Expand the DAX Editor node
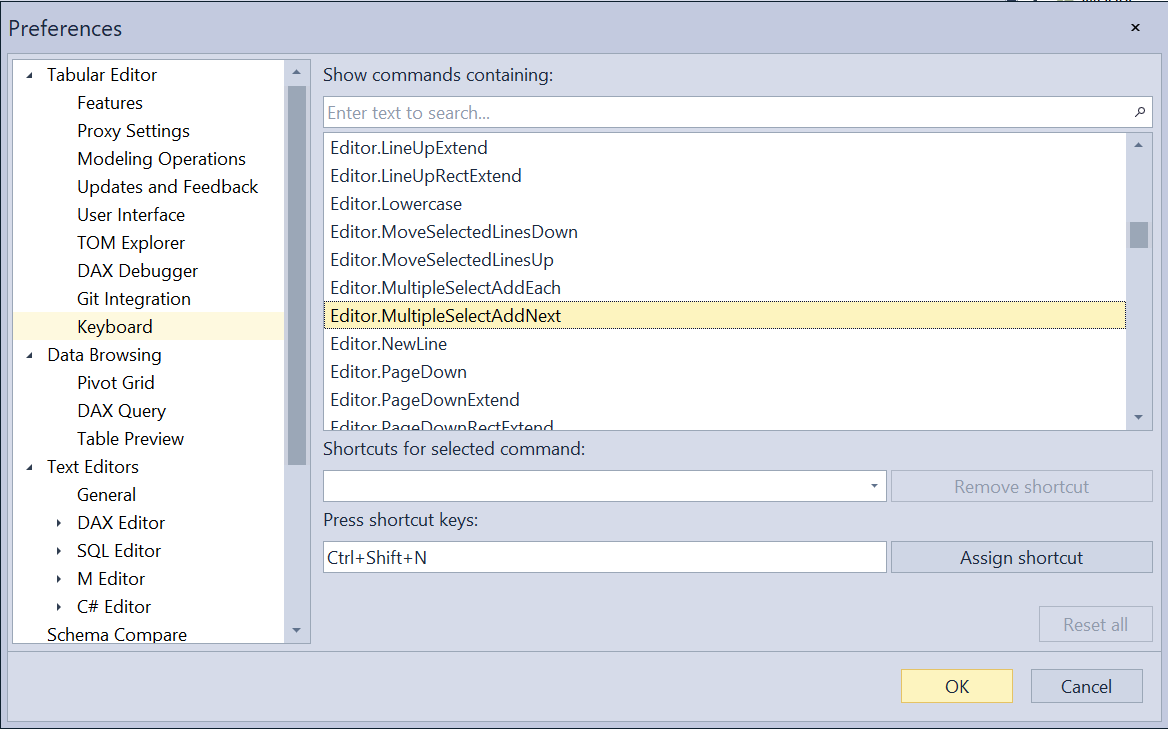Image resolution: width=1168 pixels, height=729 pixels. coord(59,522)
